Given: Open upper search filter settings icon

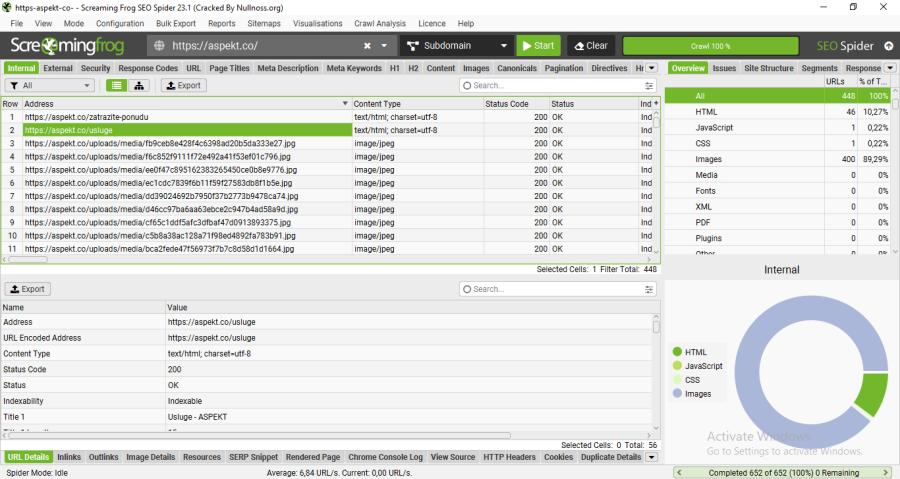Looking at the screenshot, I should (649, 85).
